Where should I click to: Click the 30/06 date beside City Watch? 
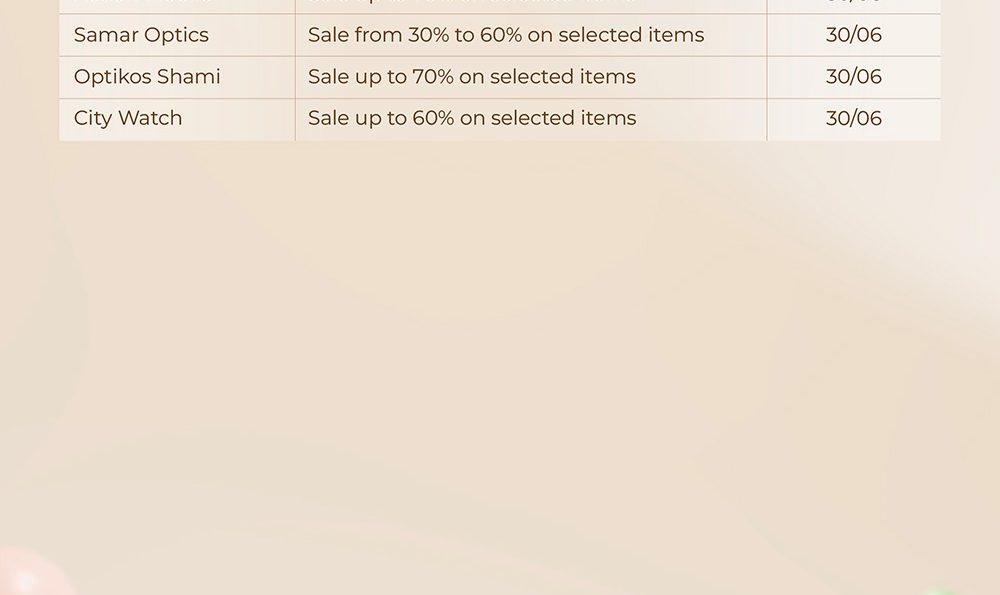pyautogui.click(x=853, y=118)
